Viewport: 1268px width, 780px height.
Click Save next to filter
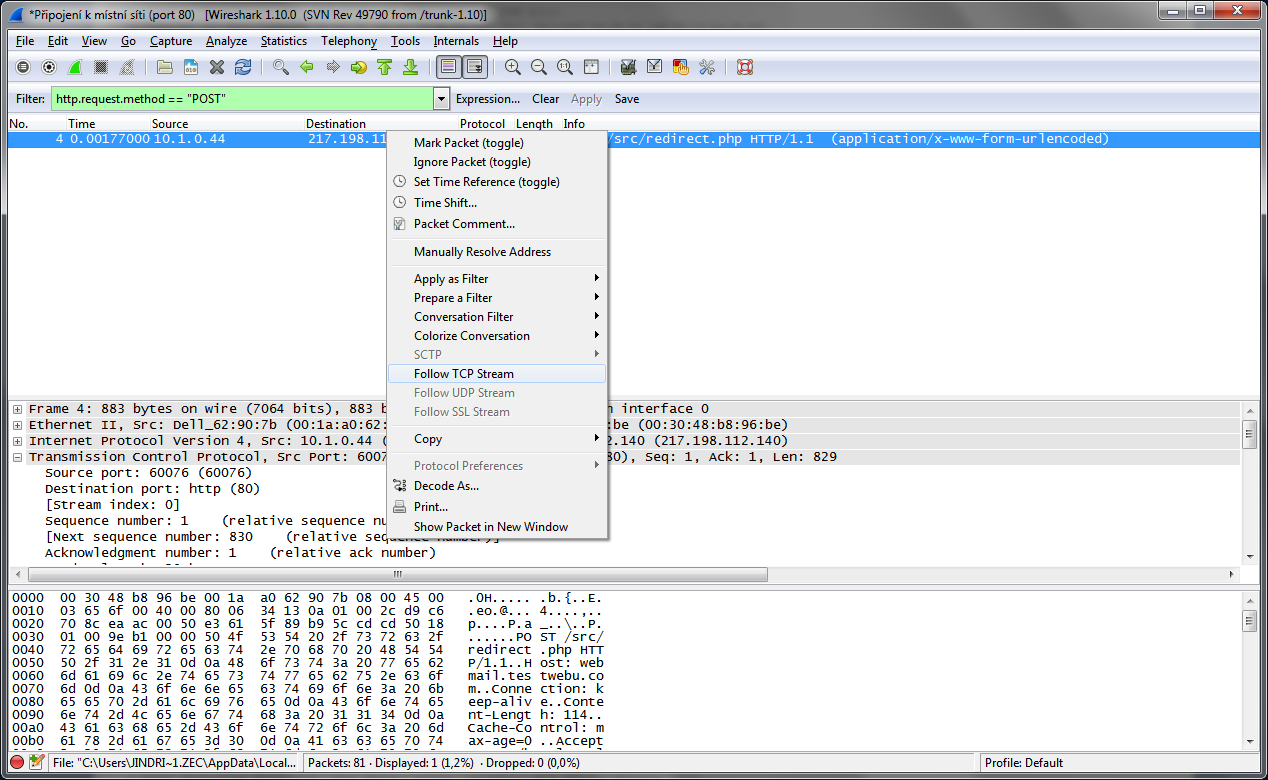[627, 99]
